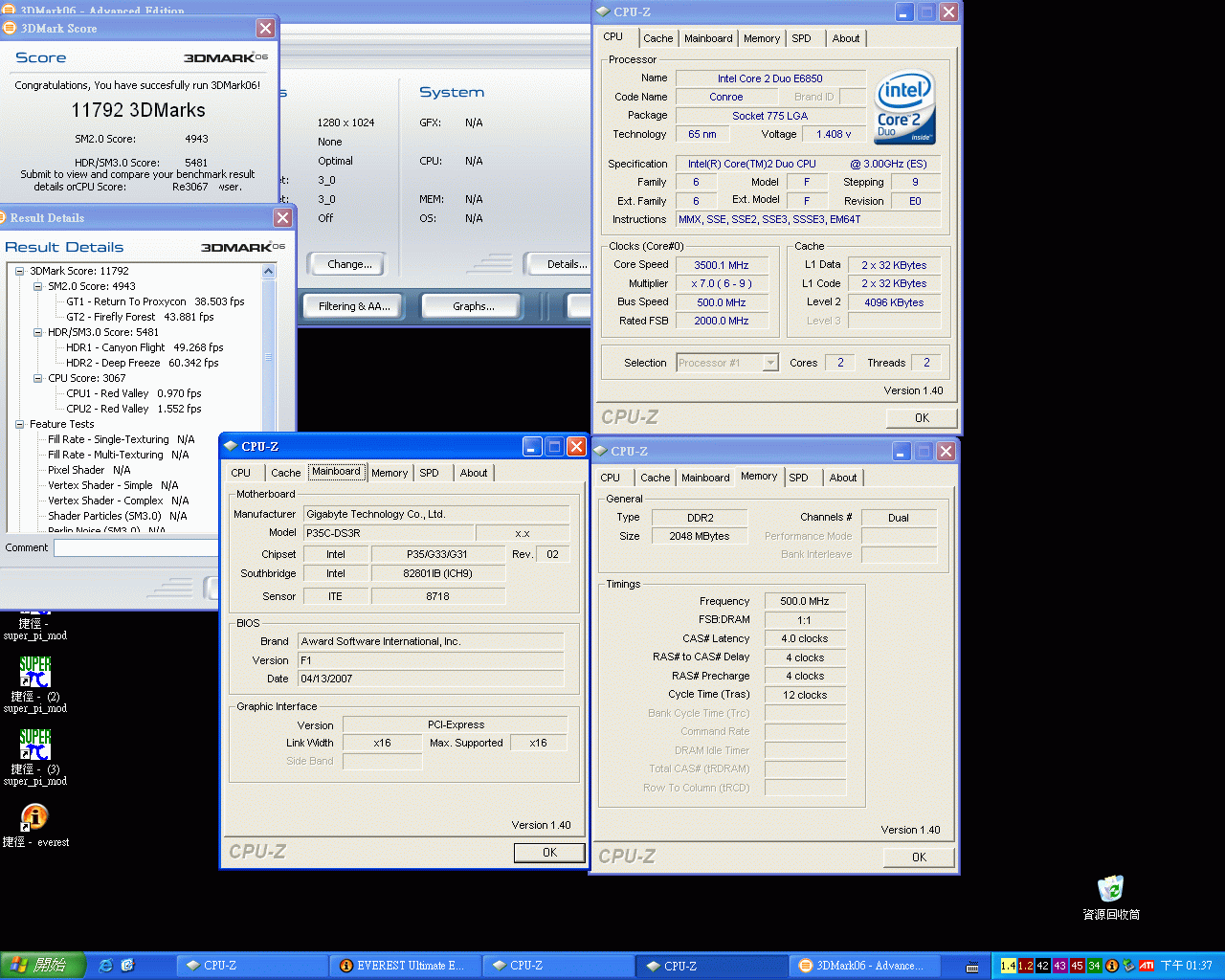Click OK in the Memory CPU-Z window
The width and height of the screenshot is (1225, 980).
click(x=919, y=857)
